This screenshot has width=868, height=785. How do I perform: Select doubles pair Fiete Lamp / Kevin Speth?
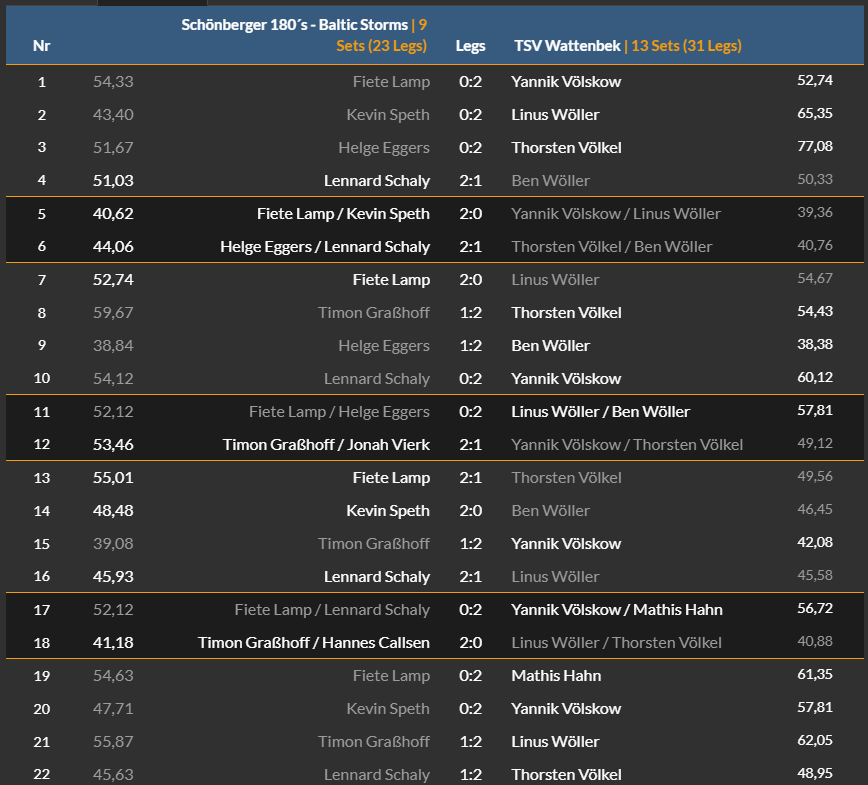click(x=343, y=214)
